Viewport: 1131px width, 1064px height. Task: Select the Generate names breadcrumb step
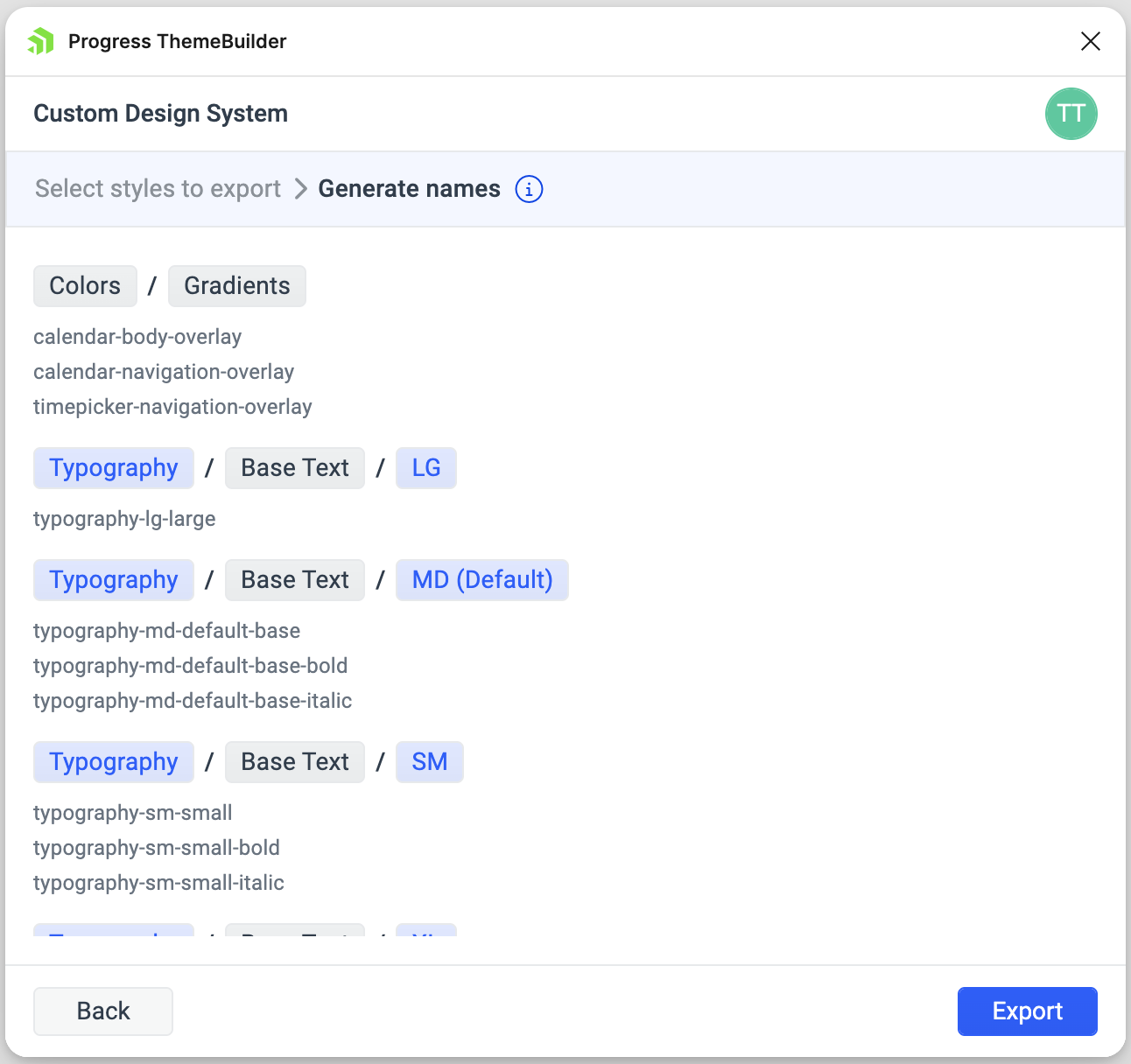pos(409,189)
